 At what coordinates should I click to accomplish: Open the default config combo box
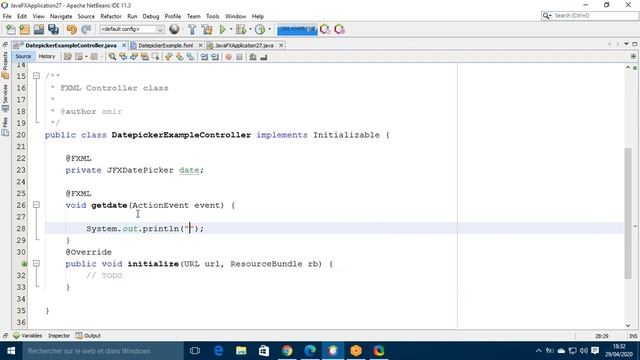click(x=131, y=29)
